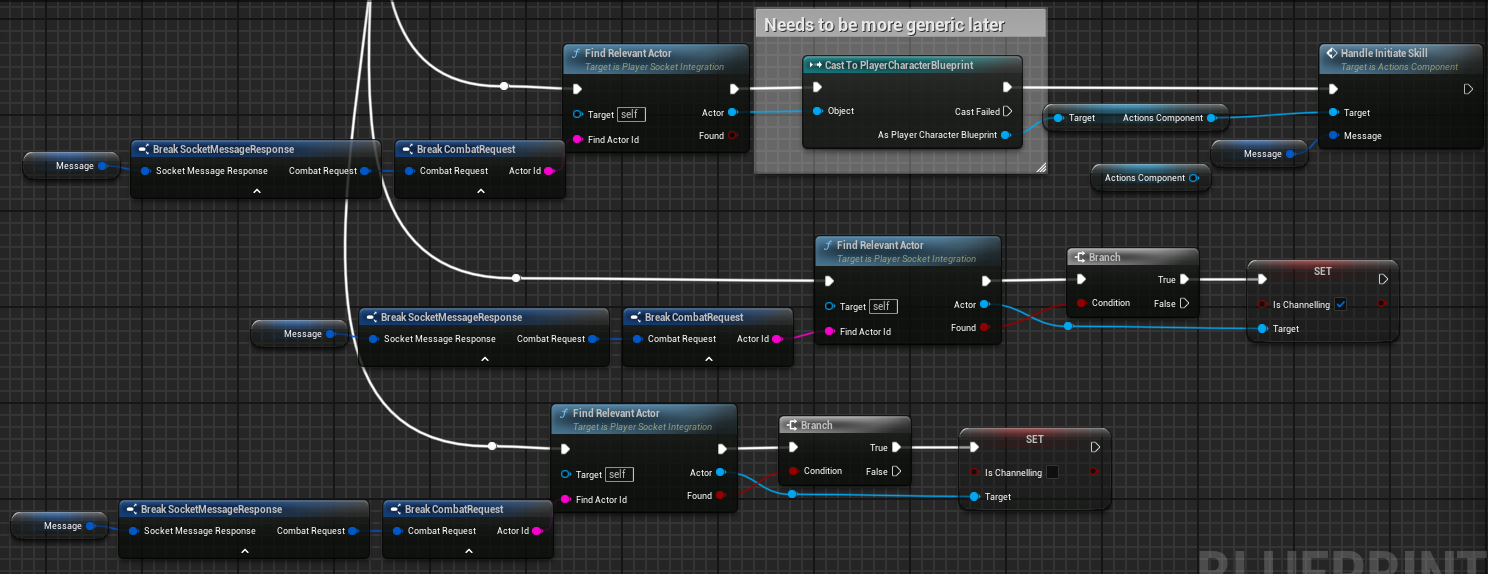This screenshot has width=1488, height=574.
Task: Click the function icon of Find Relevant Actor feeding Cast
Action: pos(575,53)
